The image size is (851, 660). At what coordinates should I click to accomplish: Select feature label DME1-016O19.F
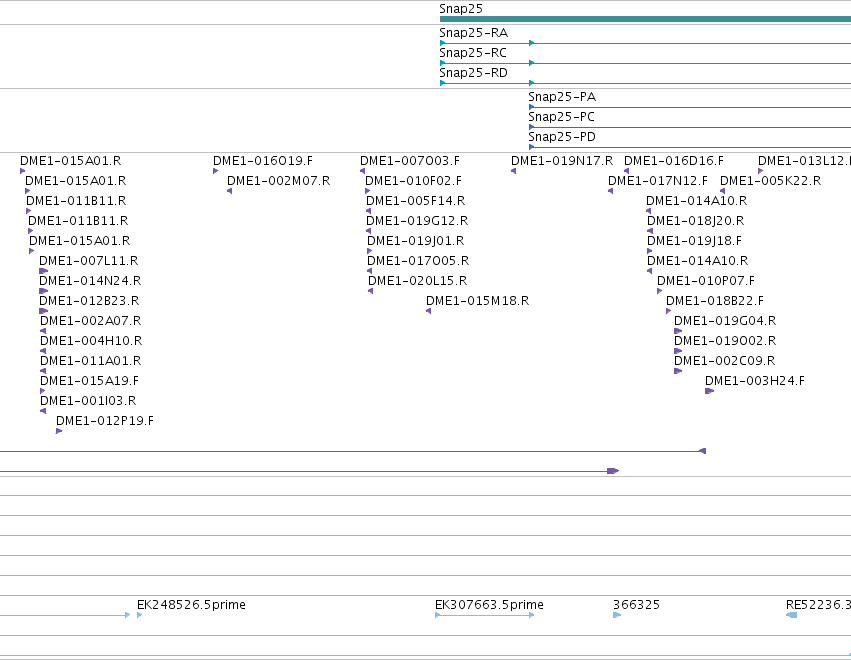[x=263, y=161]
